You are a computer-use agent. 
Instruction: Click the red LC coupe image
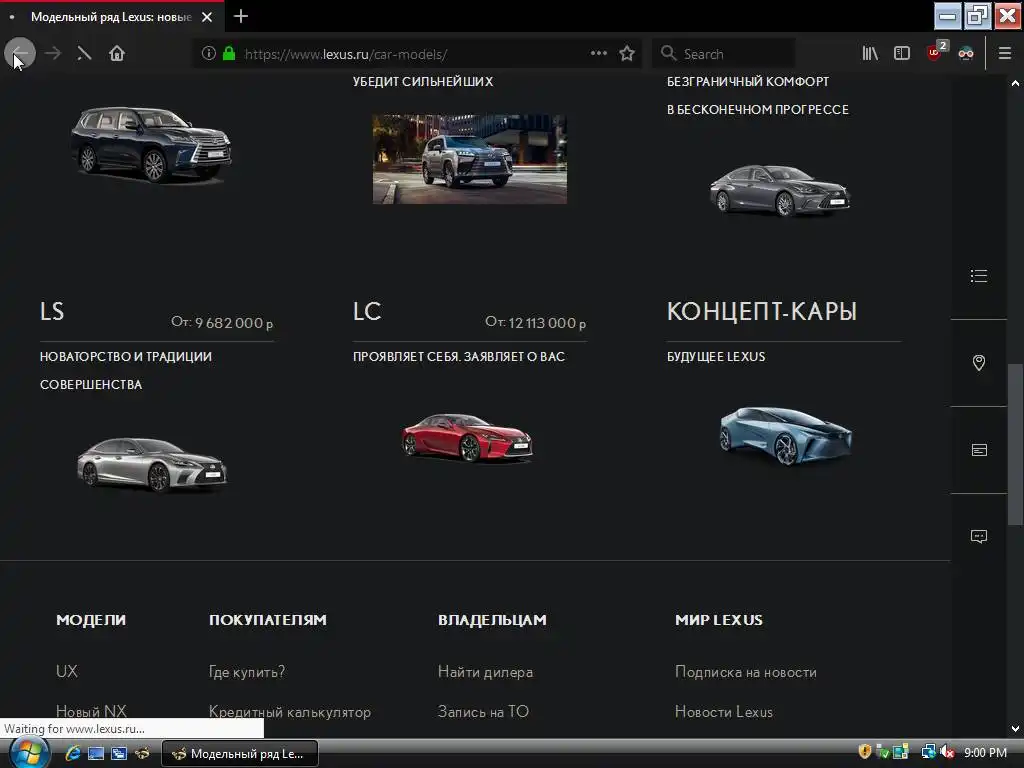pos(468,437)
